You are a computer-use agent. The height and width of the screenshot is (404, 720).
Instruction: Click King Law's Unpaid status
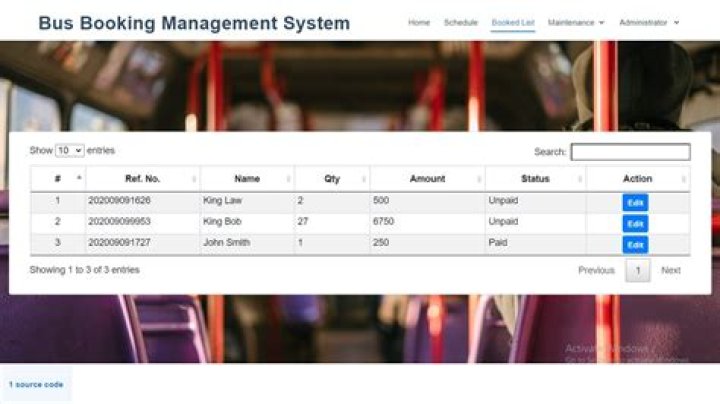[503, 200]
